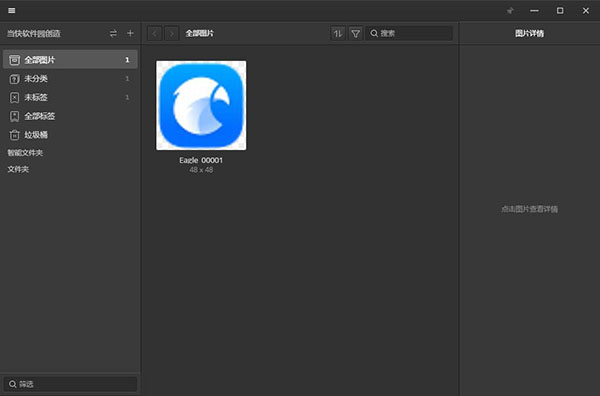This screenshot has height=396, width=600.
Task: Toggle the pin window on top icon
Action: pos(510,11)
